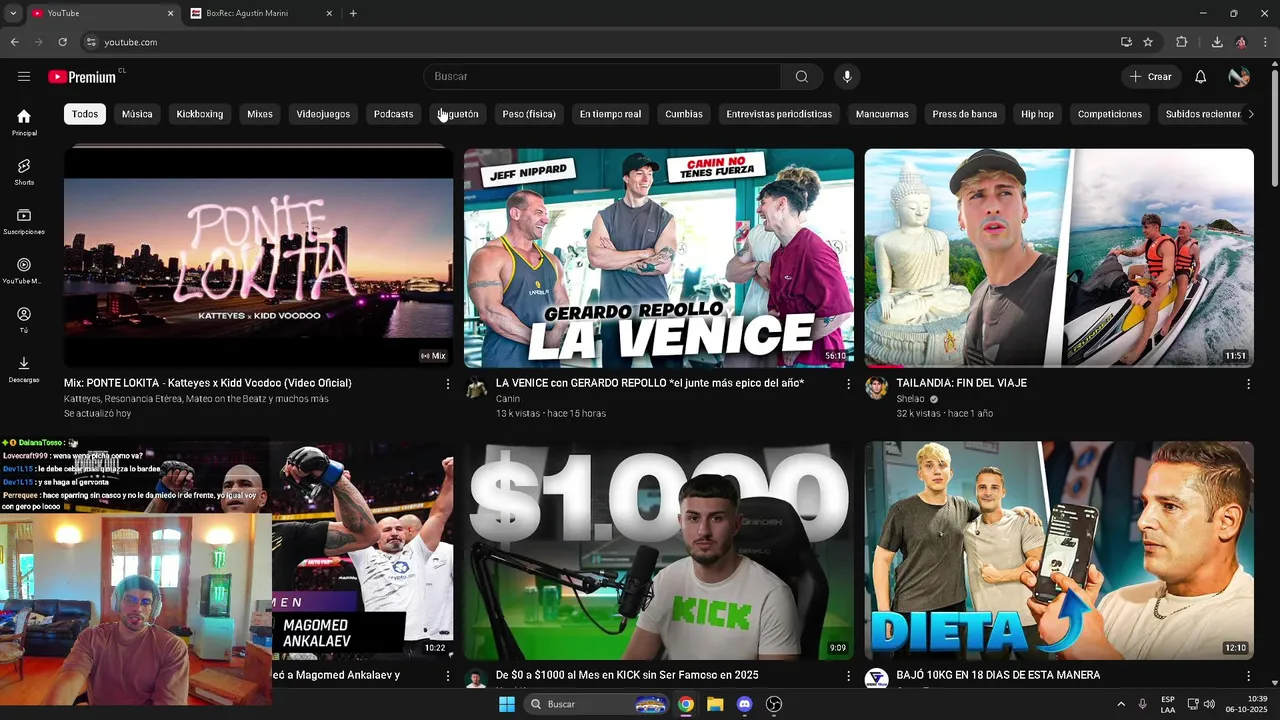Select the En tiempo real chip
The width and height of the screenshot is (1280, 720).
[x=610, y=114]
